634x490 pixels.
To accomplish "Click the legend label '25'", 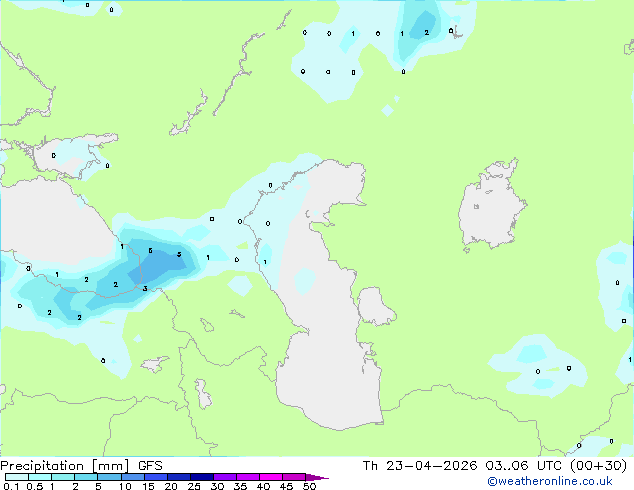I will [x=194, y=486].
